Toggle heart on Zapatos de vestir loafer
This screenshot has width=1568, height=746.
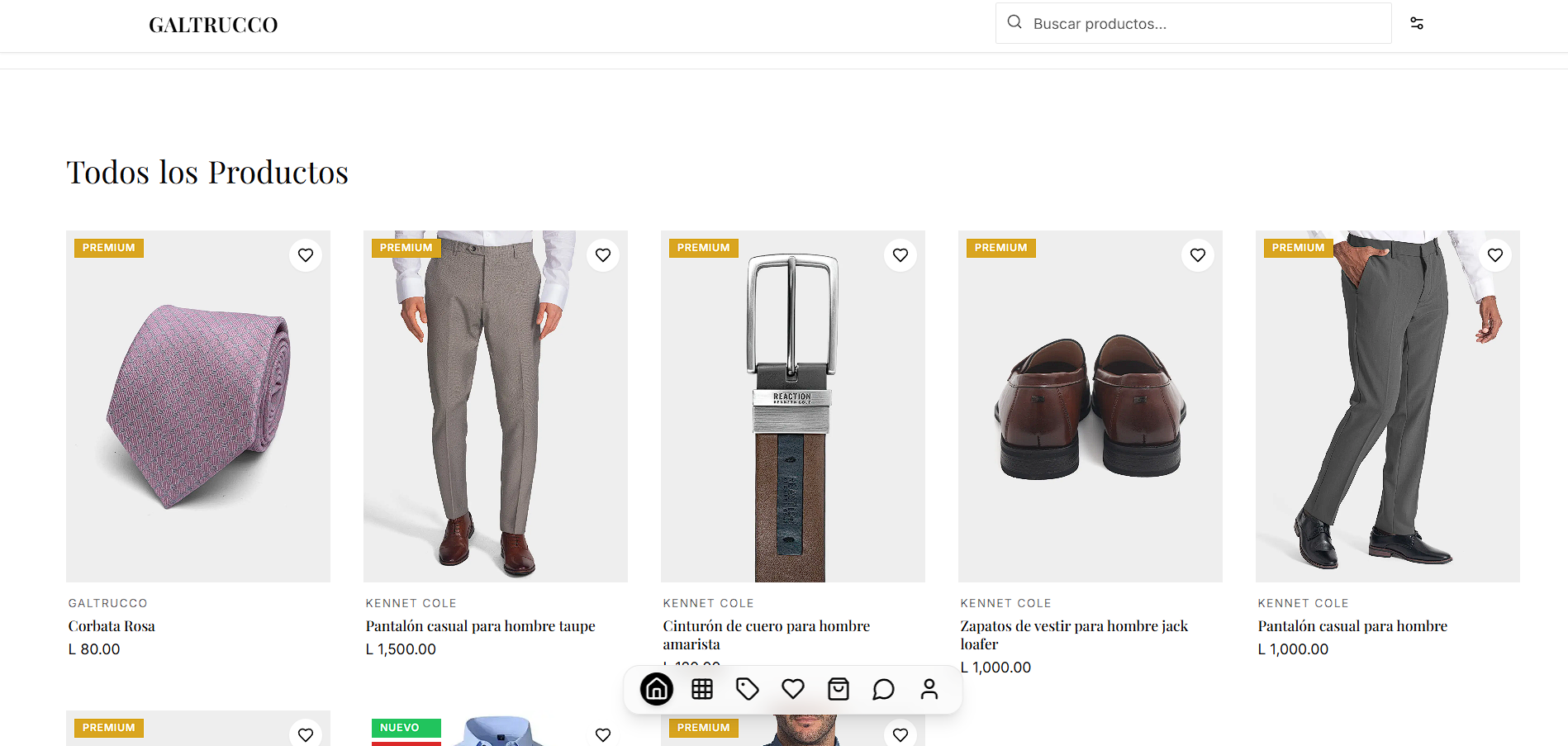(1198, 255)
